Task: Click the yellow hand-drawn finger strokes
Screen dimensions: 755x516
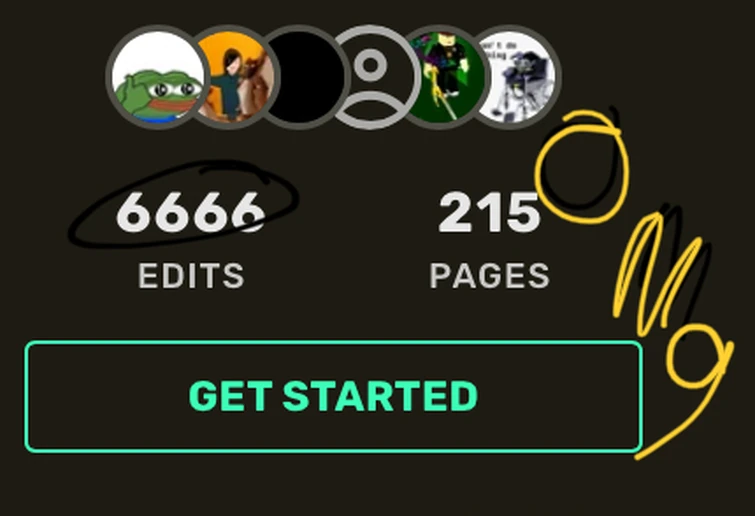Action: coord(660,274)
